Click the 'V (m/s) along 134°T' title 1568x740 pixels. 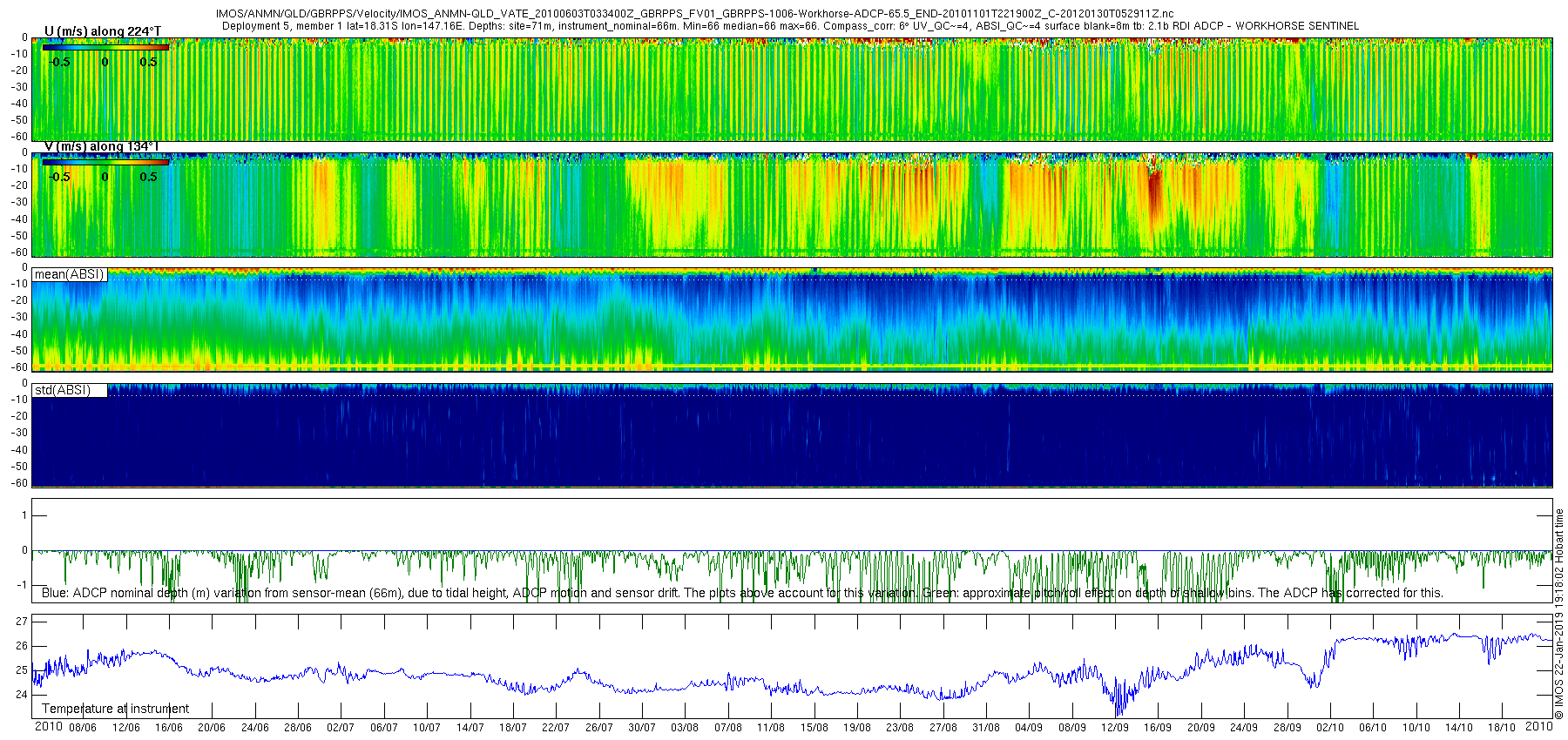102,146
